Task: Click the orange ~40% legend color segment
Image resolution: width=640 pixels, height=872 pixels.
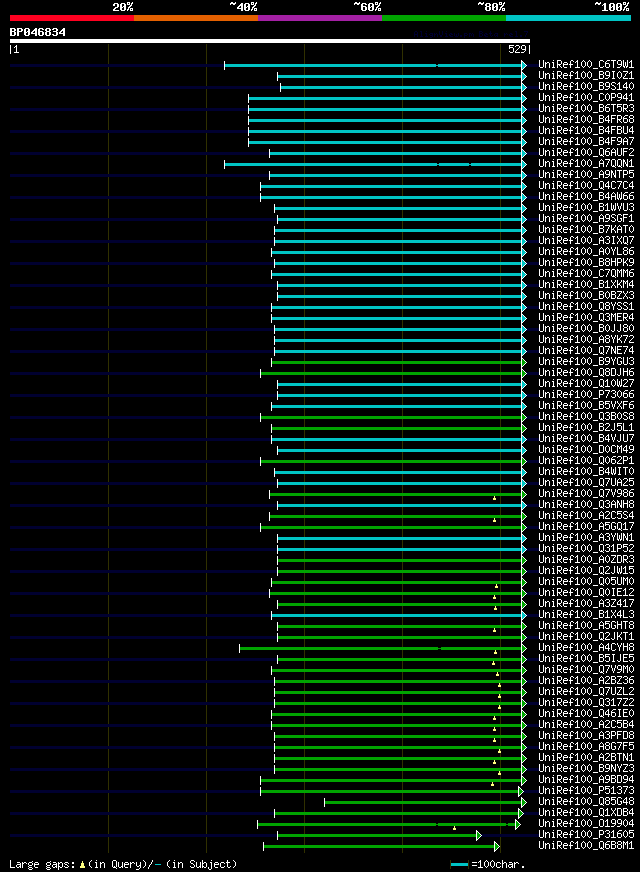Action: coord(196,18)
